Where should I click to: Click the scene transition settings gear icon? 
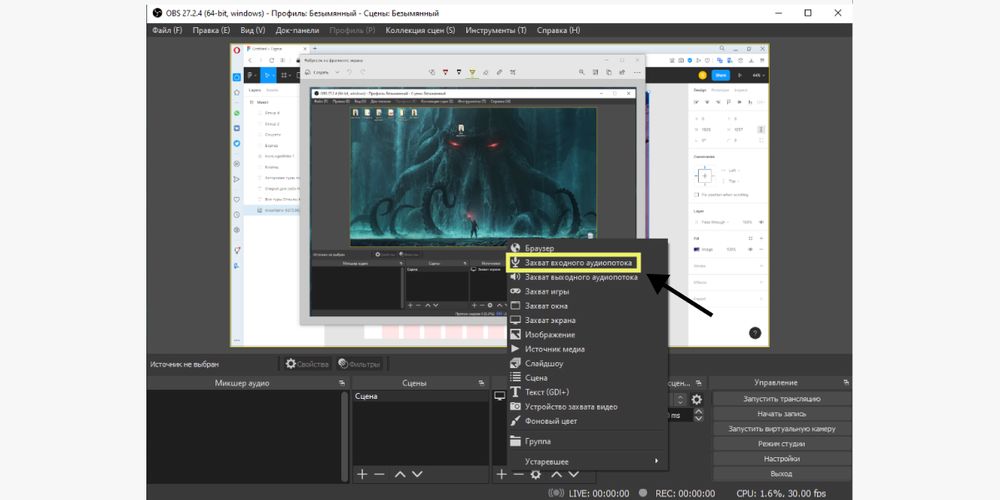pyautogui.click(x=697, y=400)
